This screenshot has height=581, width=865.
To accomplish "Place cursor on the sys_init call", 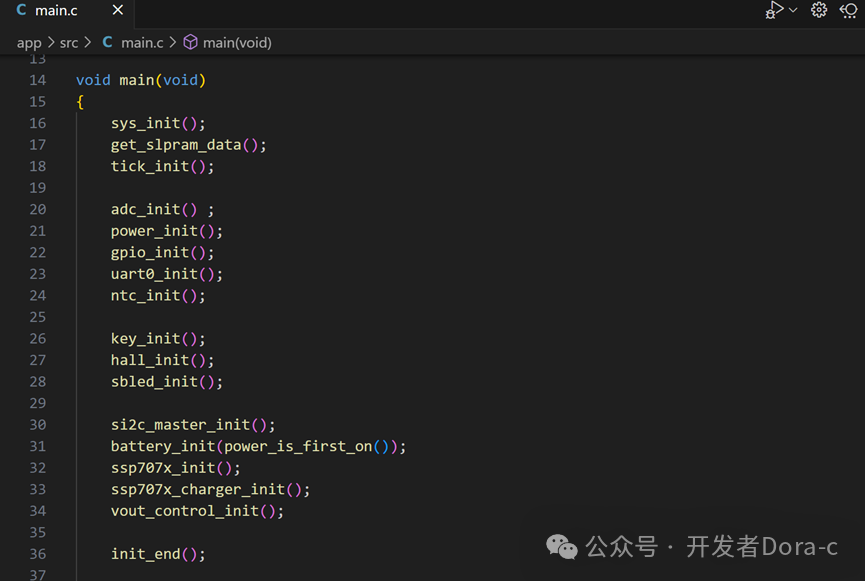I will click(x=146, y=123).
